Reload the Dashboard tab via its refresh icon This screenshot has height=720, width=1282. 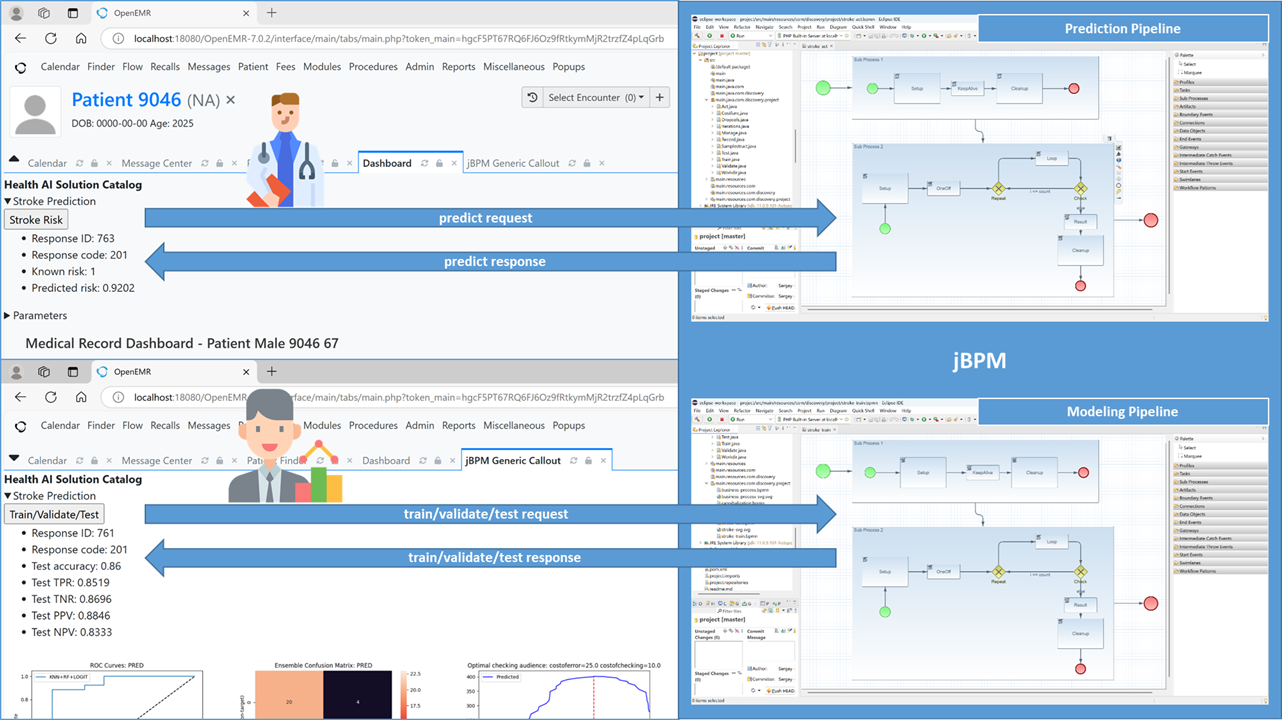(x=424, y=163)
